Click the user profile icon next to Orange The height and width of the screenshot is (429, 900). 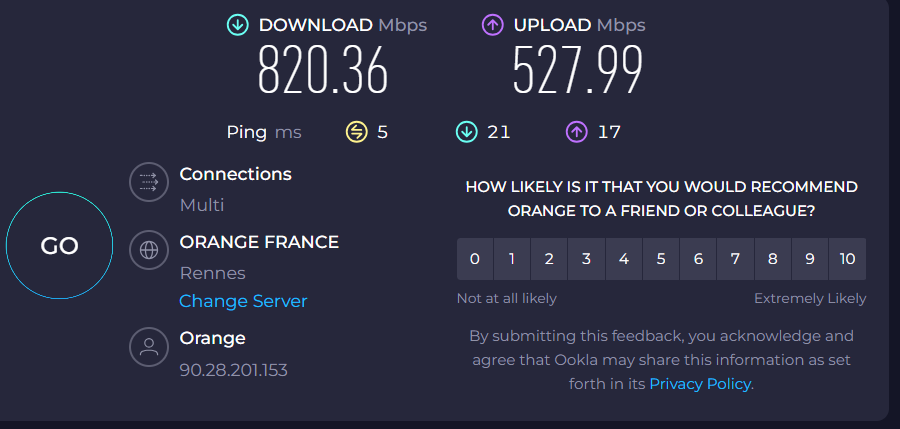pyautogui.click(x=149, y=346)
